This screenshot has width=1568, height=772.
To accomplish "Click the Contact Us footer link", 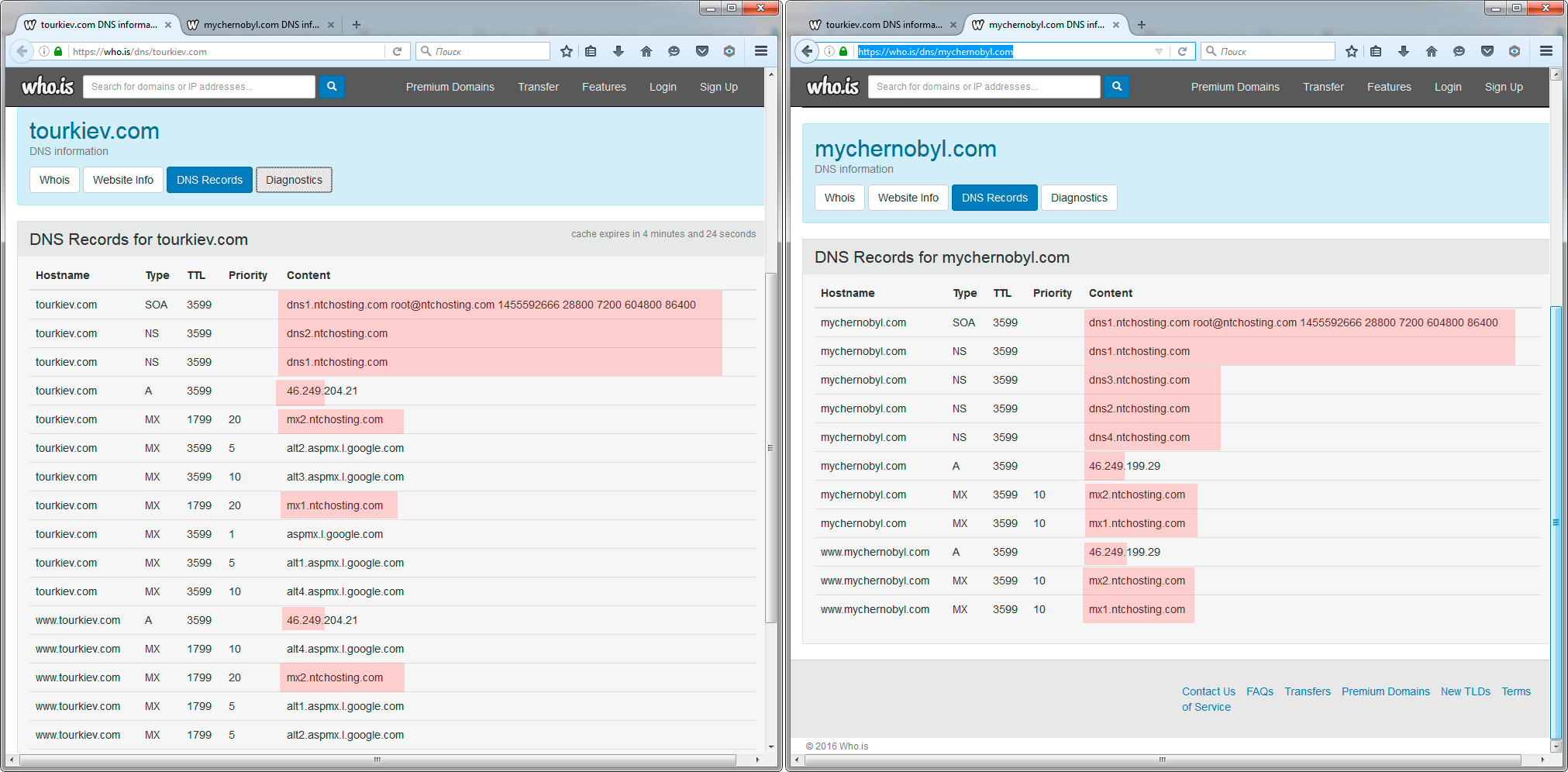I will pos(1208,691).
